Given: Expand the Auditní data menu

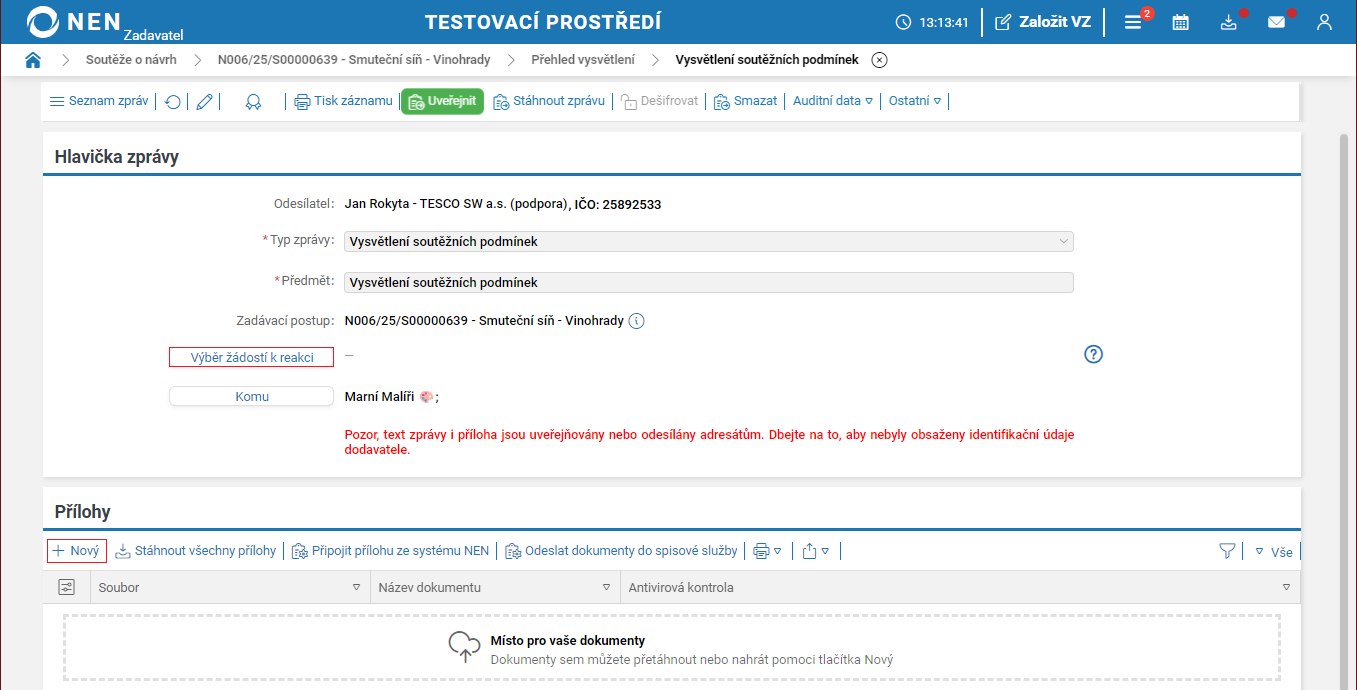Looking at the screenshot, I should pos(832,101).
